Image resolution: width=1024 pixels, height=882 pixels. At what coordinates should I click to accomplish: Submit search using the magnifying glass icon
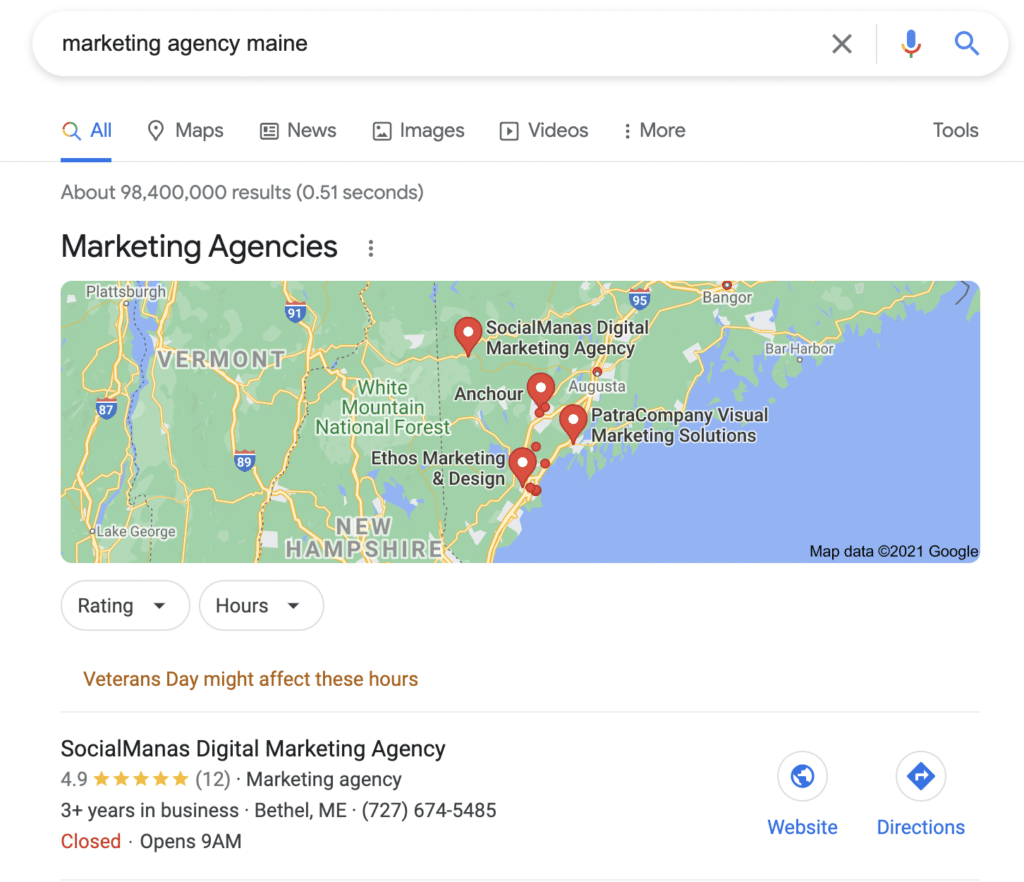[x=967, y=44]
